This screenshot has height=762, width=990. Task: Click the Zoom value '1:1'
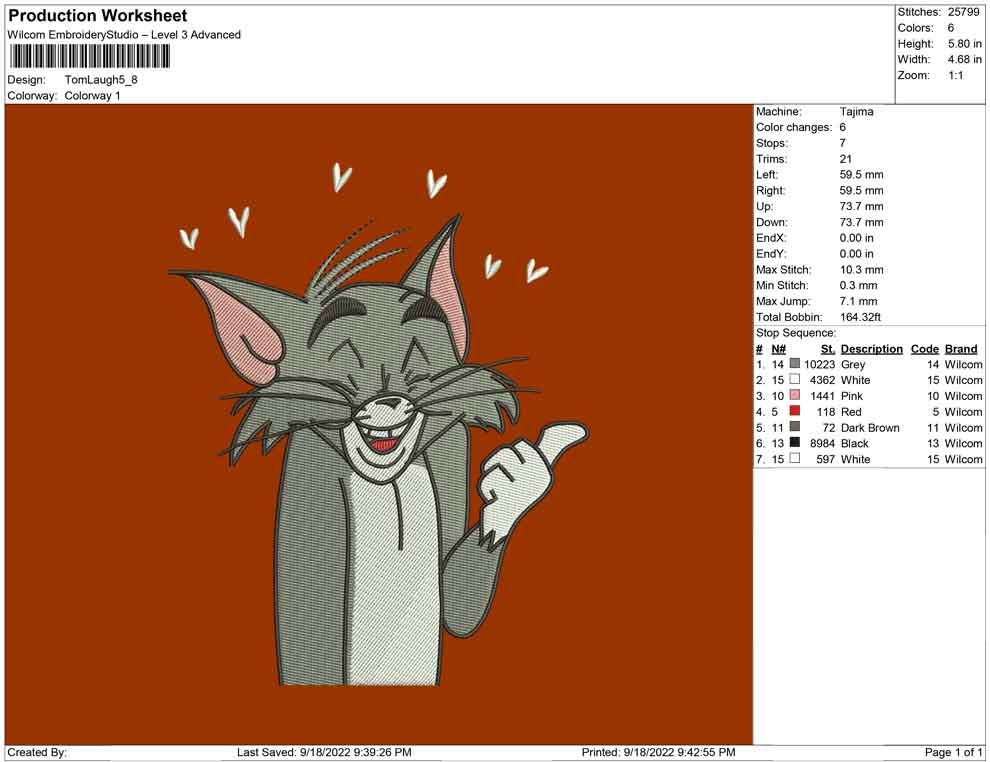955,75
